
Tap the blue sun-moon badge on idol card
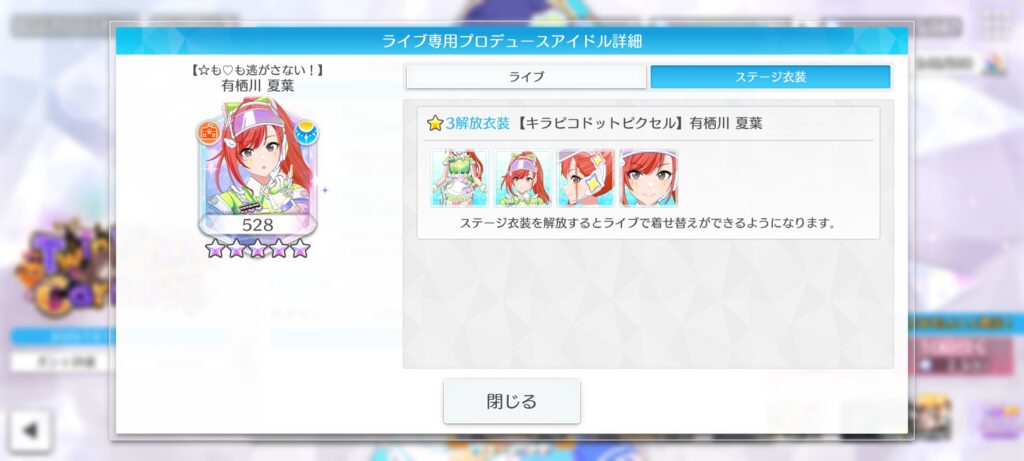305,133
